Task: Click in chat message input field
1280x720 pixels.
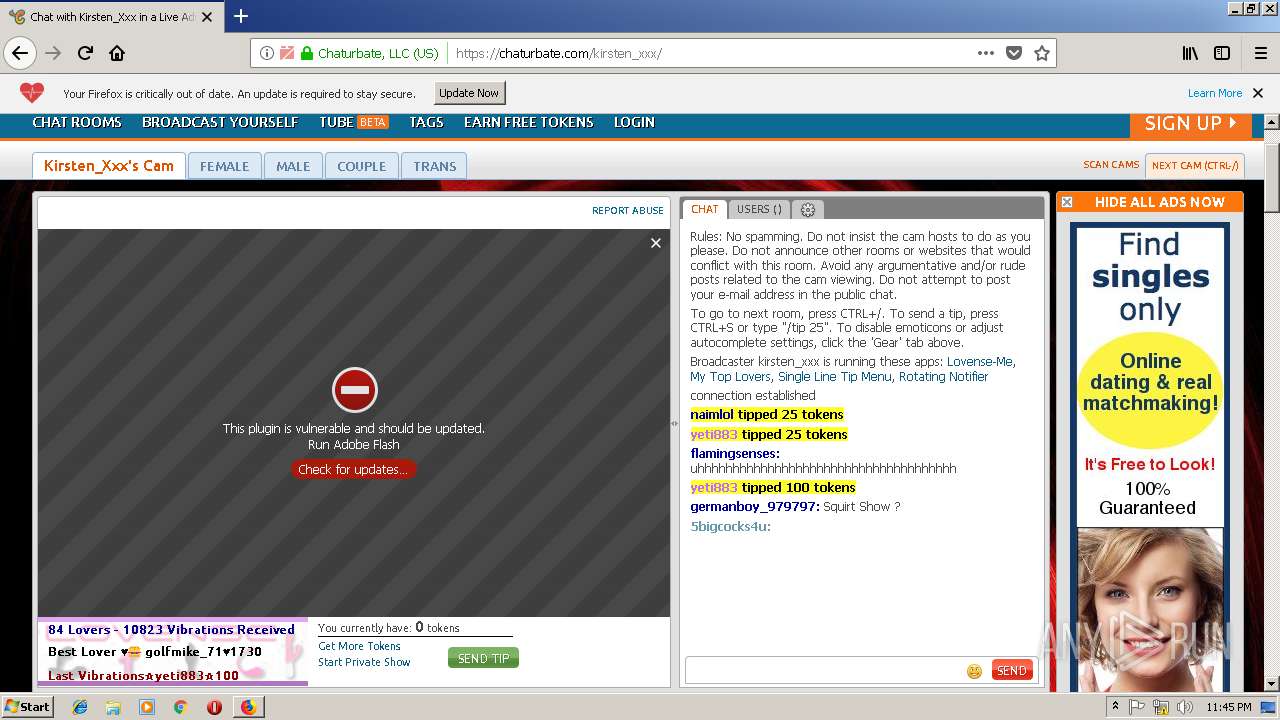Action: [824, 670]
